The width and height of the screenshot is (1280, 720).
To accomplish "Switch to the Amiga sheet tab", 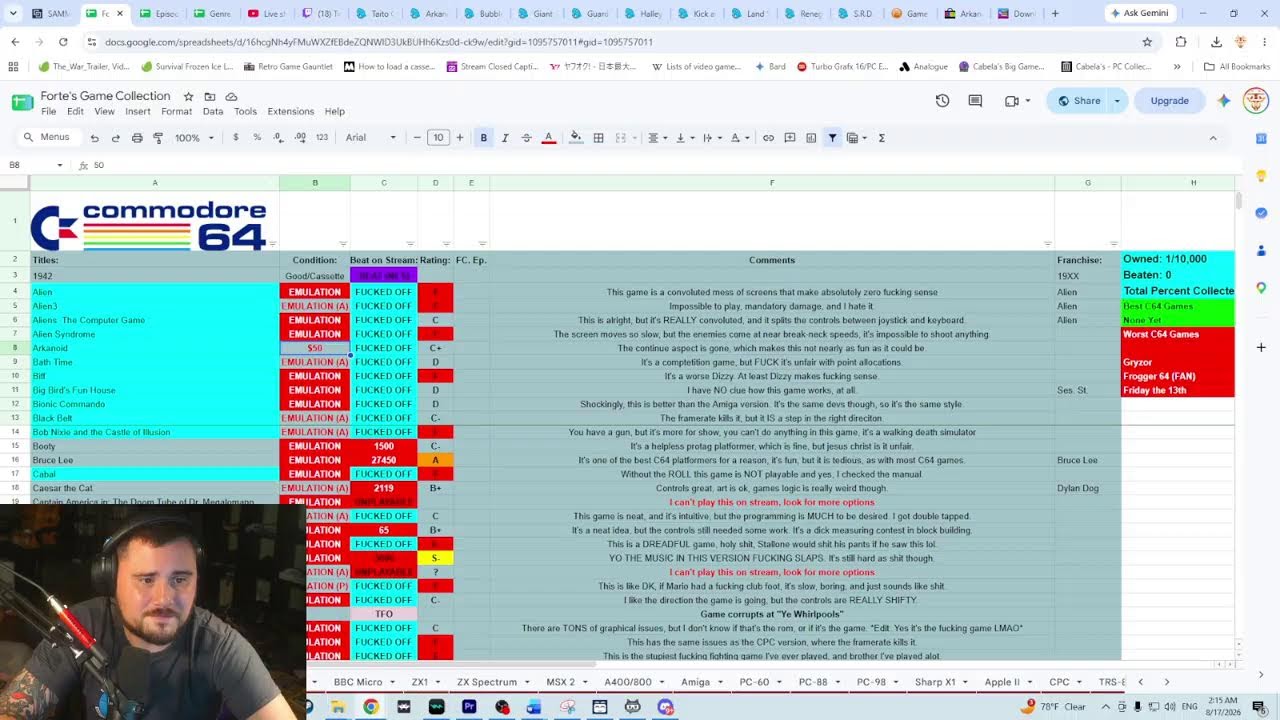I will click(x=695, y=682).
